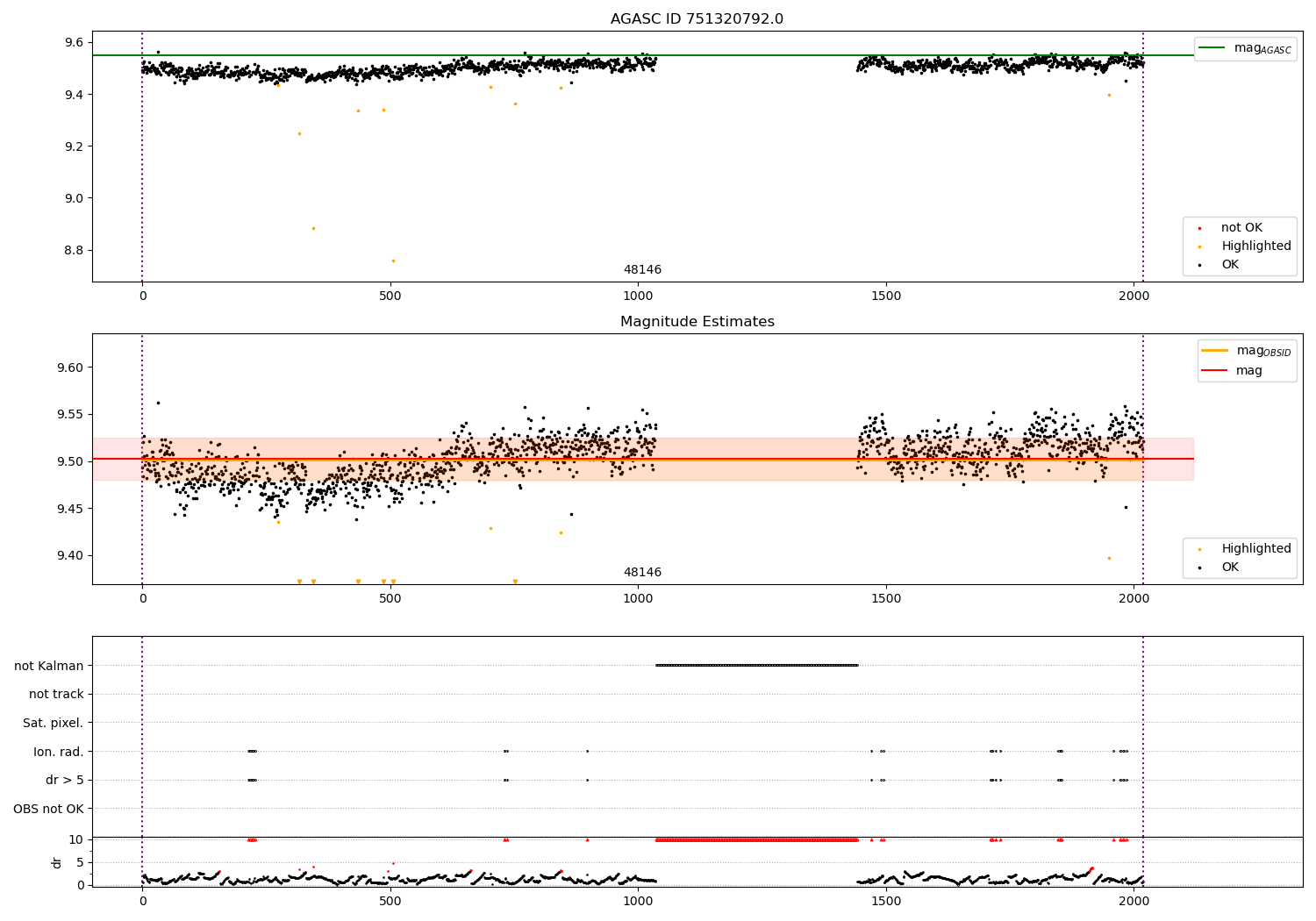This screenshot has height=921, width=1316.
Task: Click the orange mag OBSID legend line
Action: (x=1214, y=351)
